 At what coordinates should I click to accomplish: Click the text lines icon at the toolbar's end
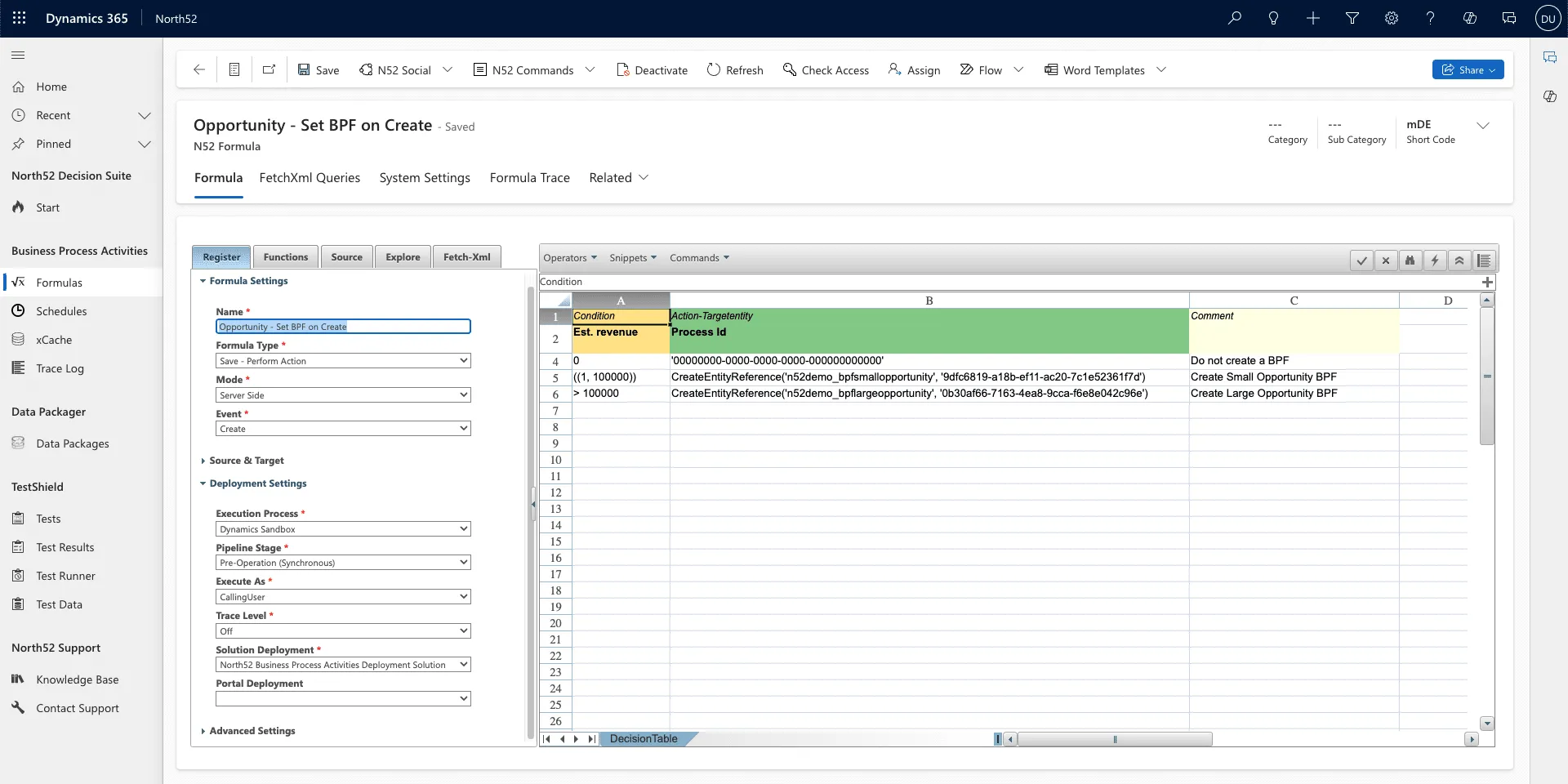point(1484,261)
